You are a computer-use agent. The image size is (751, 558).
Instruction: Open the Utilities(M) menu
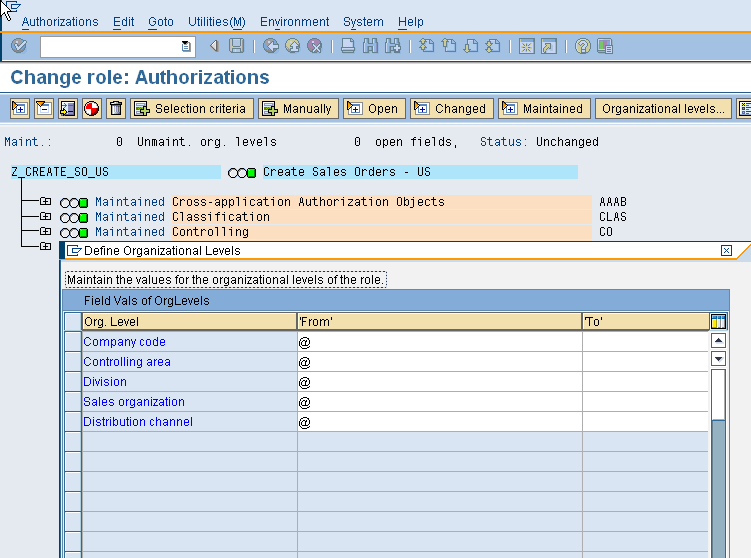tap(216, 22)
